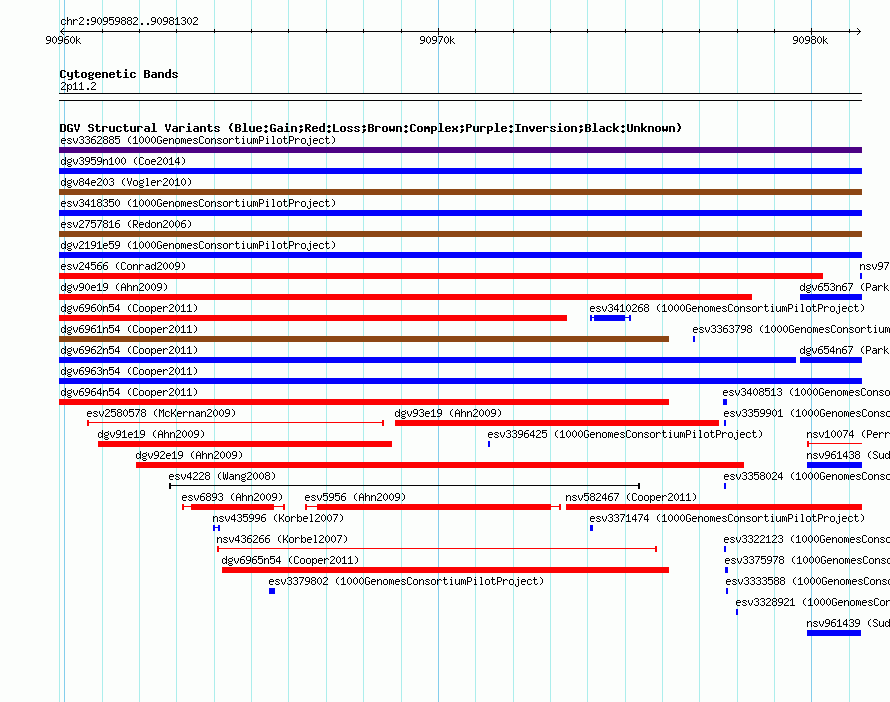This screenshot has width=890, height=702.
Task: Click the thin red esv2580578 loss line
Action: point(236,423)
